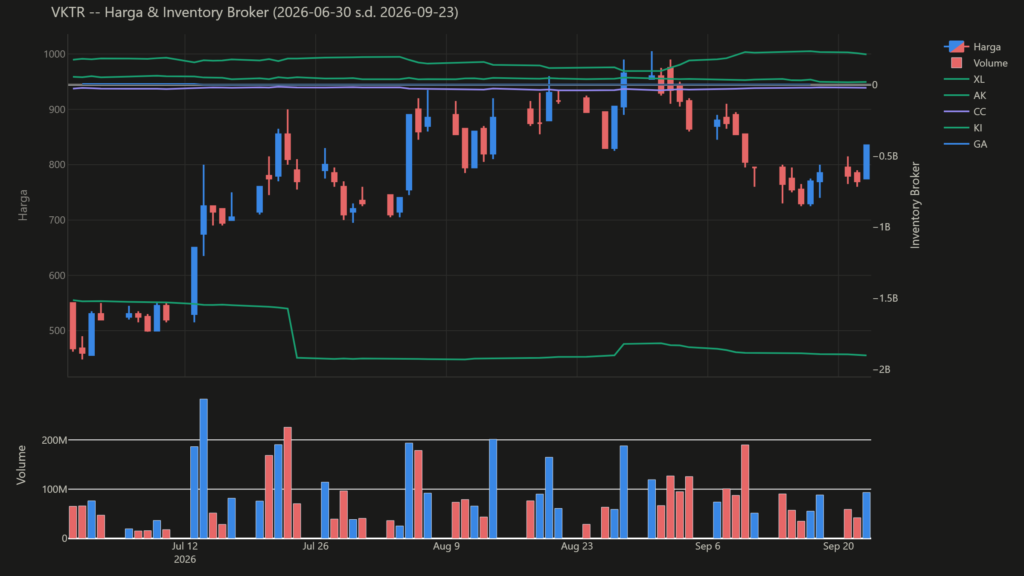Click the 1000 price tick label
Screen dimensions: 1024x576
click(54, 54)
